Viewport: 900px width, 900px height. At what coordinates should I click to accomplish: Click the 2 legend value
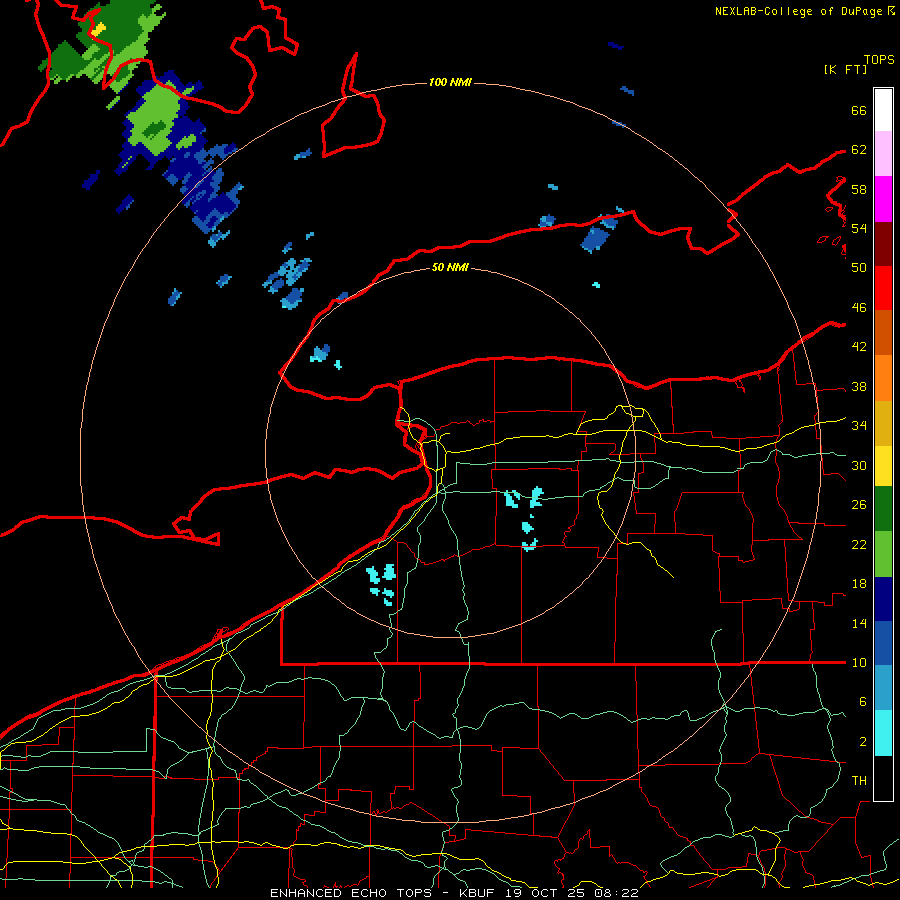(x=862, y=742)
